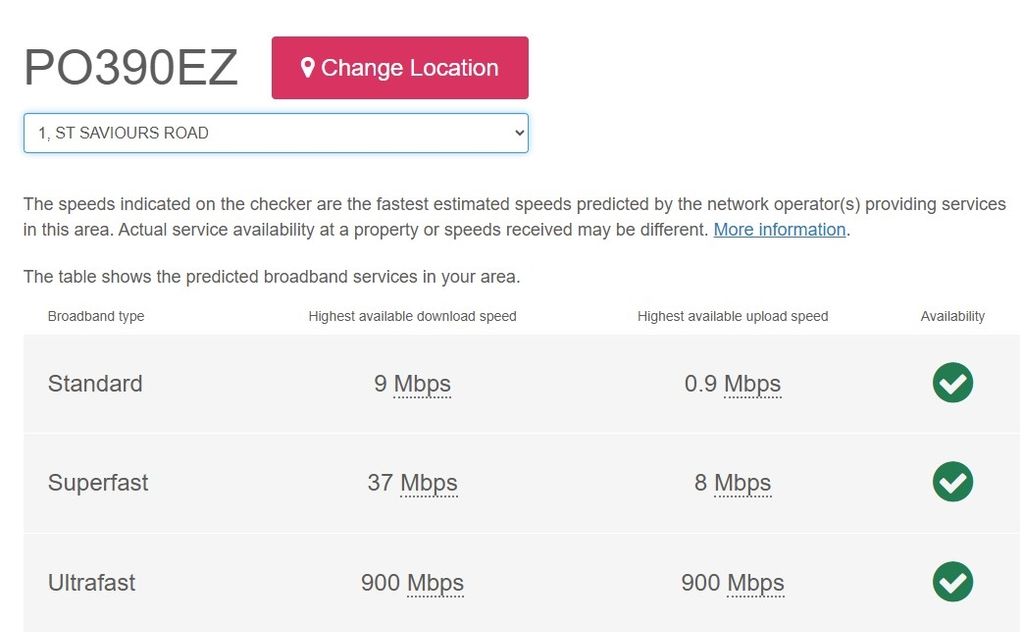Click the Ultrafast broadband type row label
The height and width of the screenshot is (633, 1024).
tap(91, 583)
